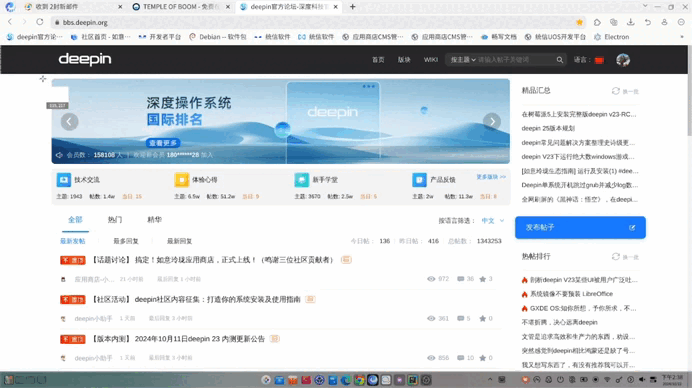Click the 查看更多 banner button

[163, 143]
